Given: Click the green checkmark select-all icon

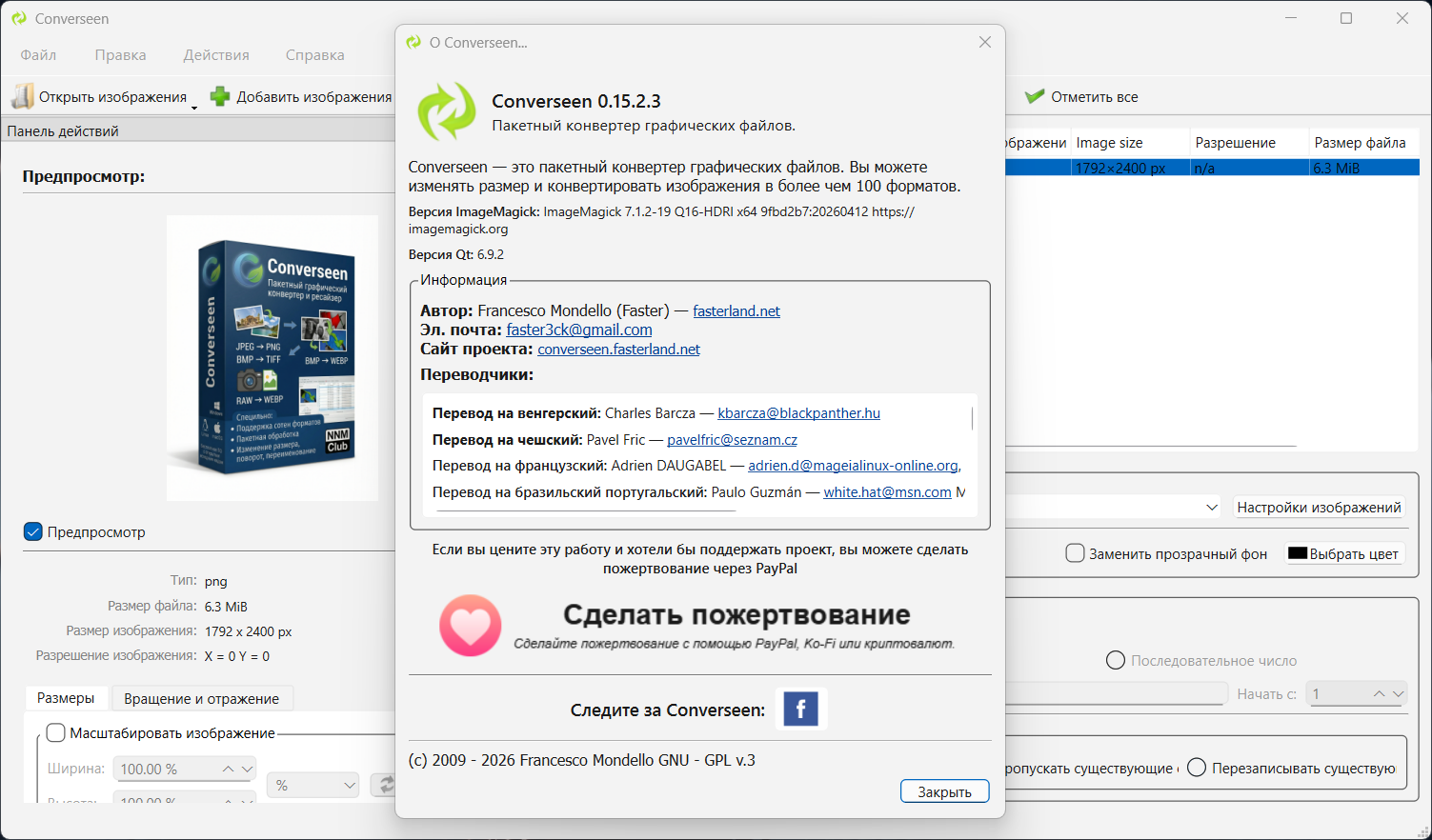Looking at the screenshot, I should 1035,96.
